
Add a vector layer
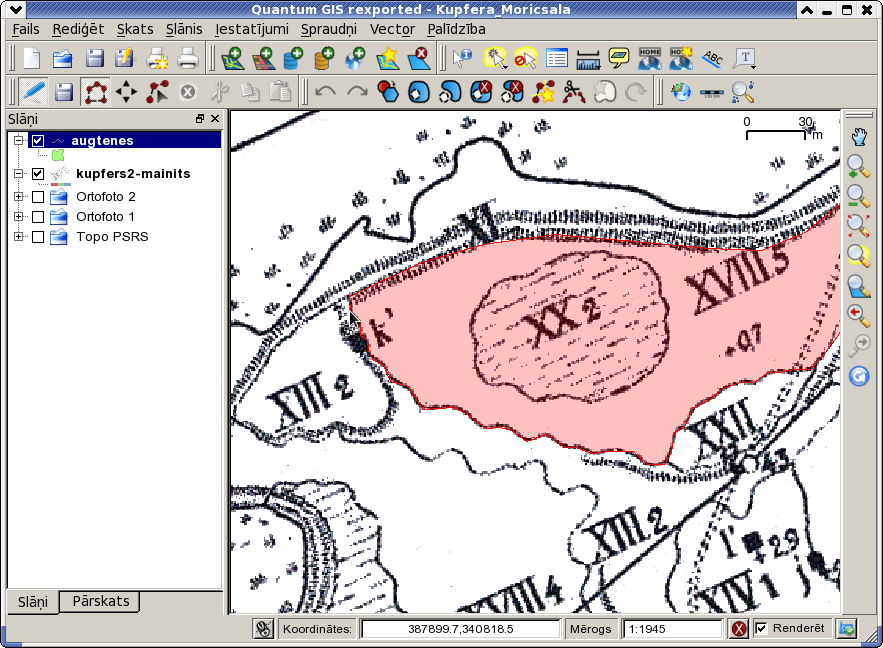[x=233, y=58]
